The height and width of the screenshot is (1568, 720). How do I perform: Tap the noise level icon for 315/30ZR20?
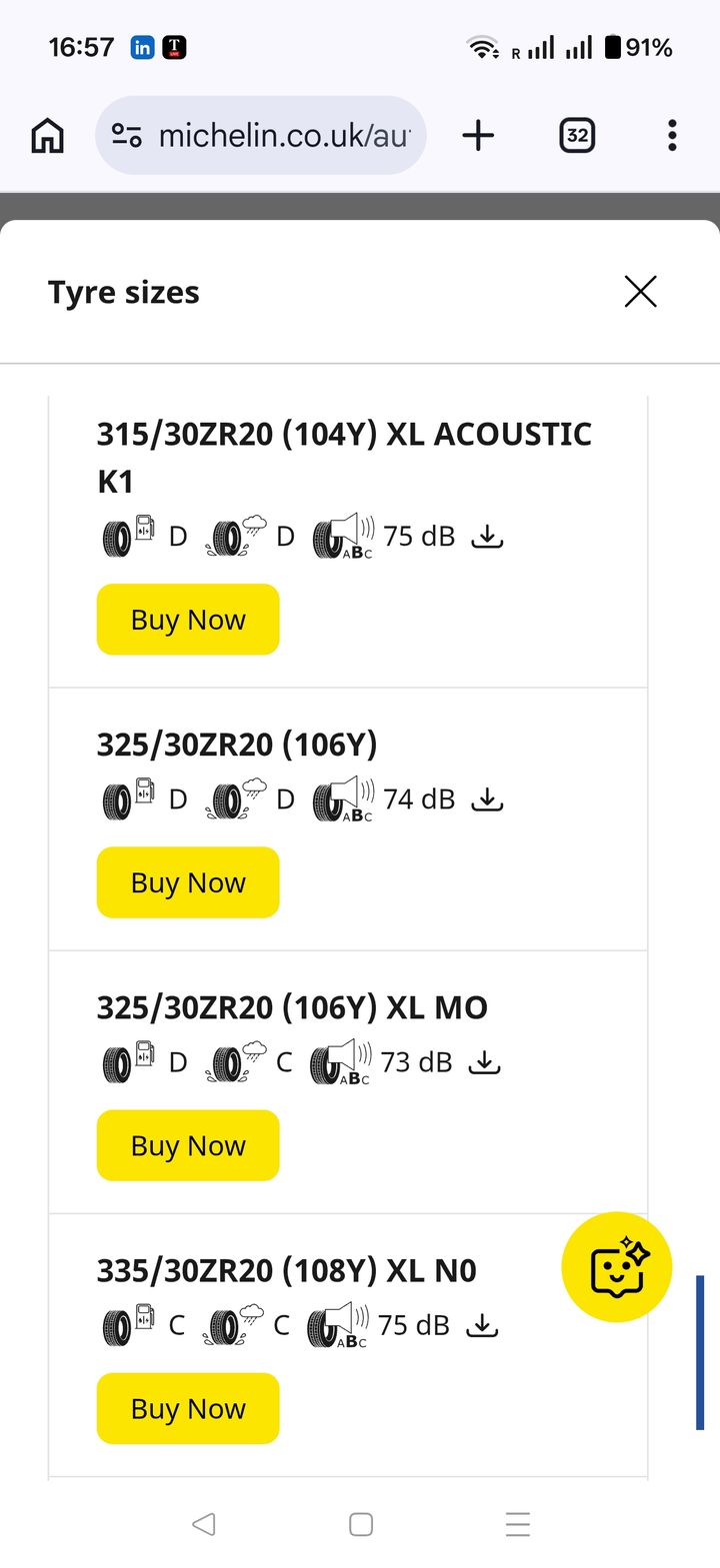(x=342, y=537)
